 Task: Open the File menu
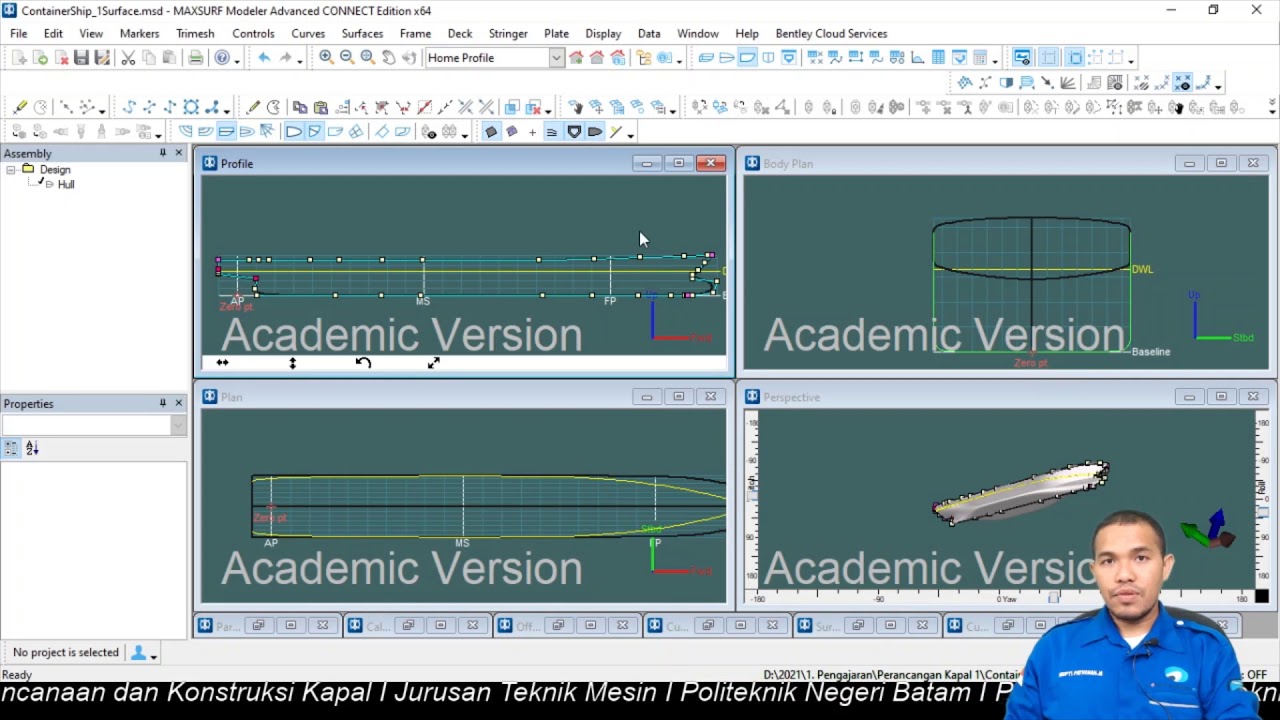coord(19,33)
